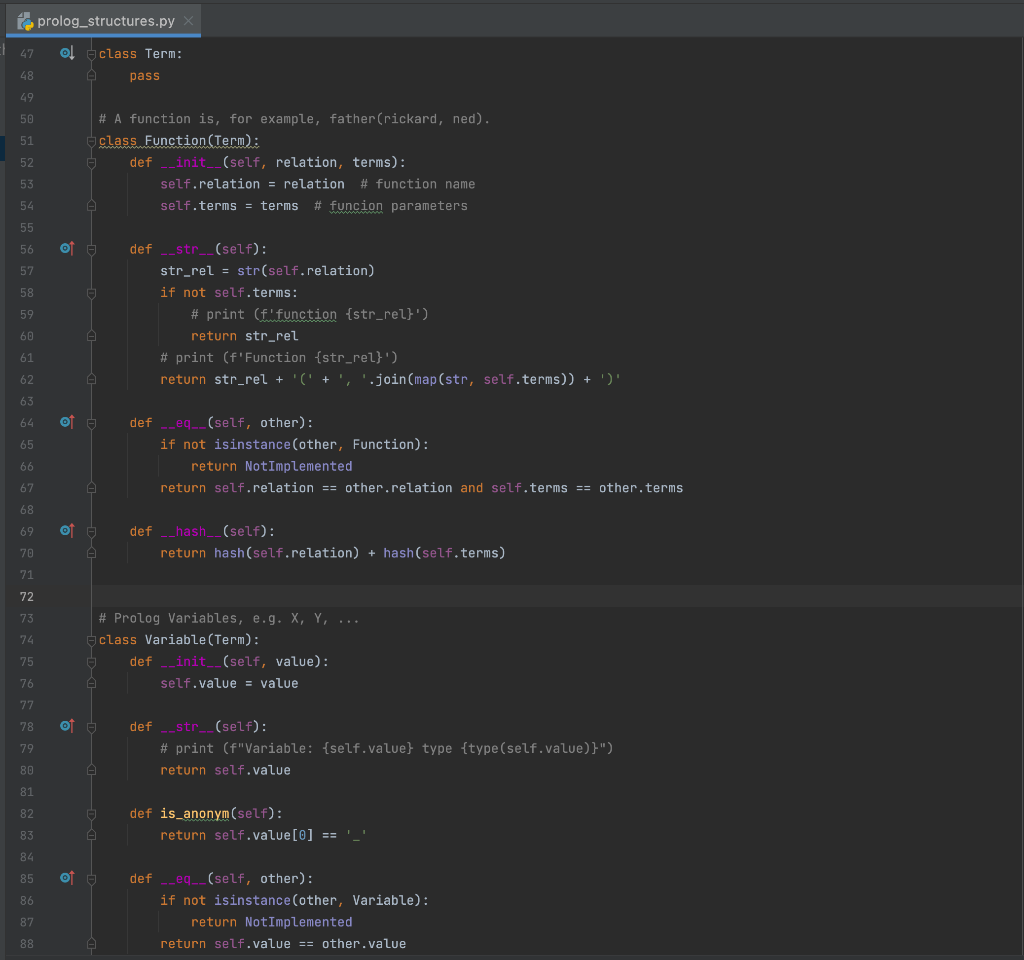Viewport: 1024px width, 960px height.
Task: Click the override gutter icon beside line 78 __str__
Action: pos(67,726)
